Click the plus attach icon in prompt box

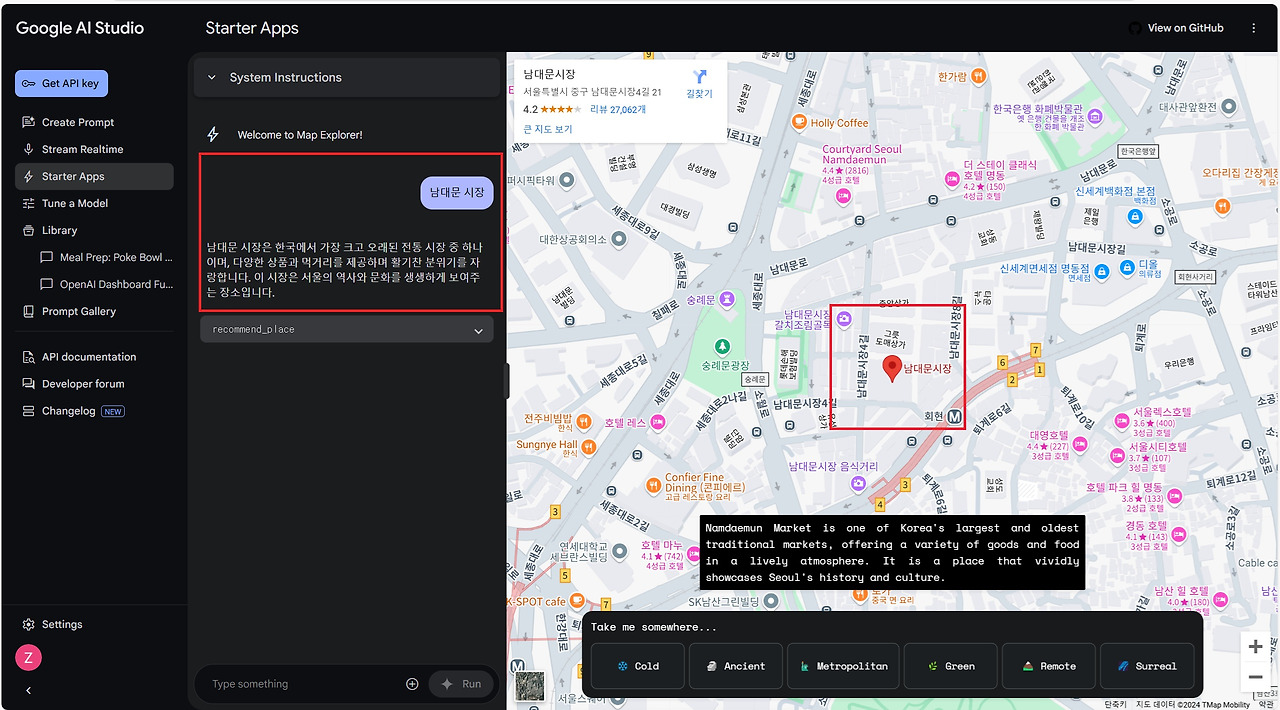click(412, 684)
